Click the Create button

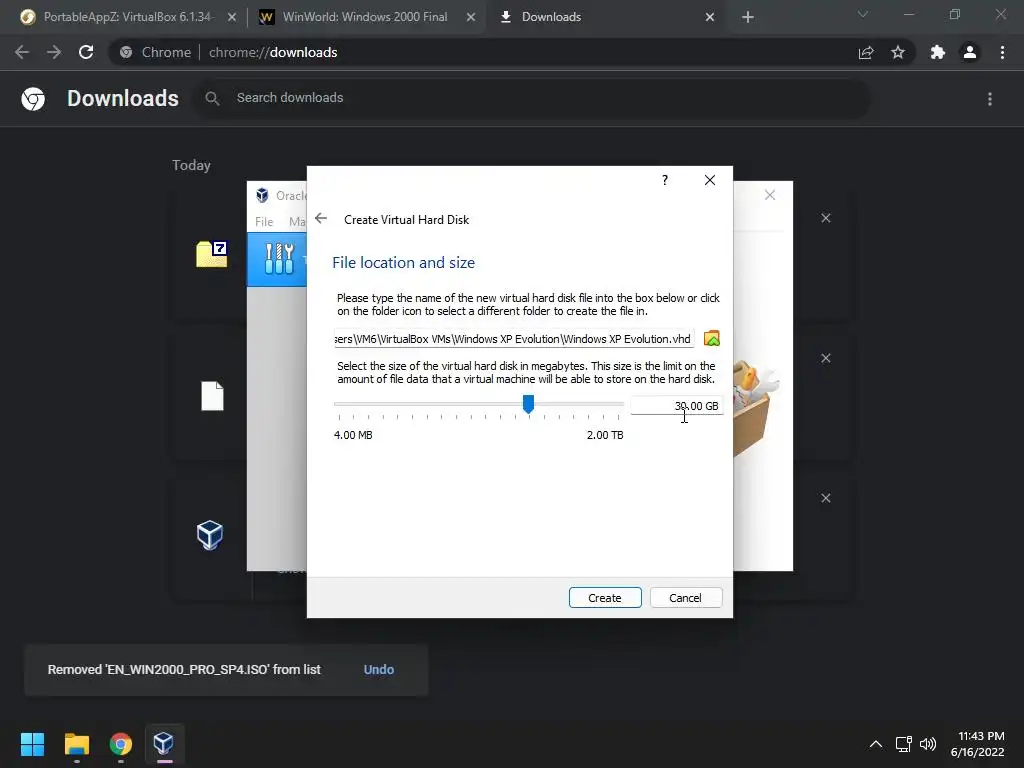605,598
